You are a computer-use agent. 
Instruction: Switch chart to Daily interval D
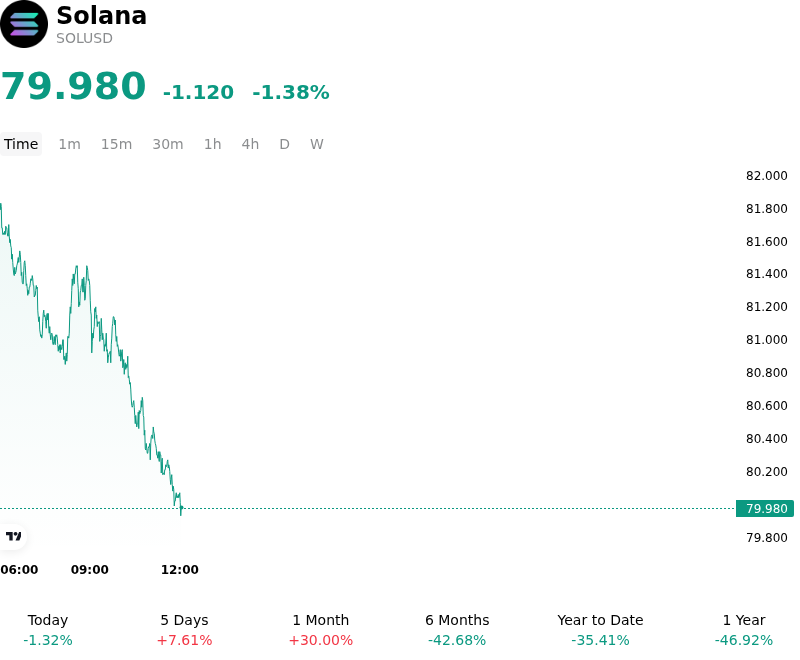coord(284,144)
